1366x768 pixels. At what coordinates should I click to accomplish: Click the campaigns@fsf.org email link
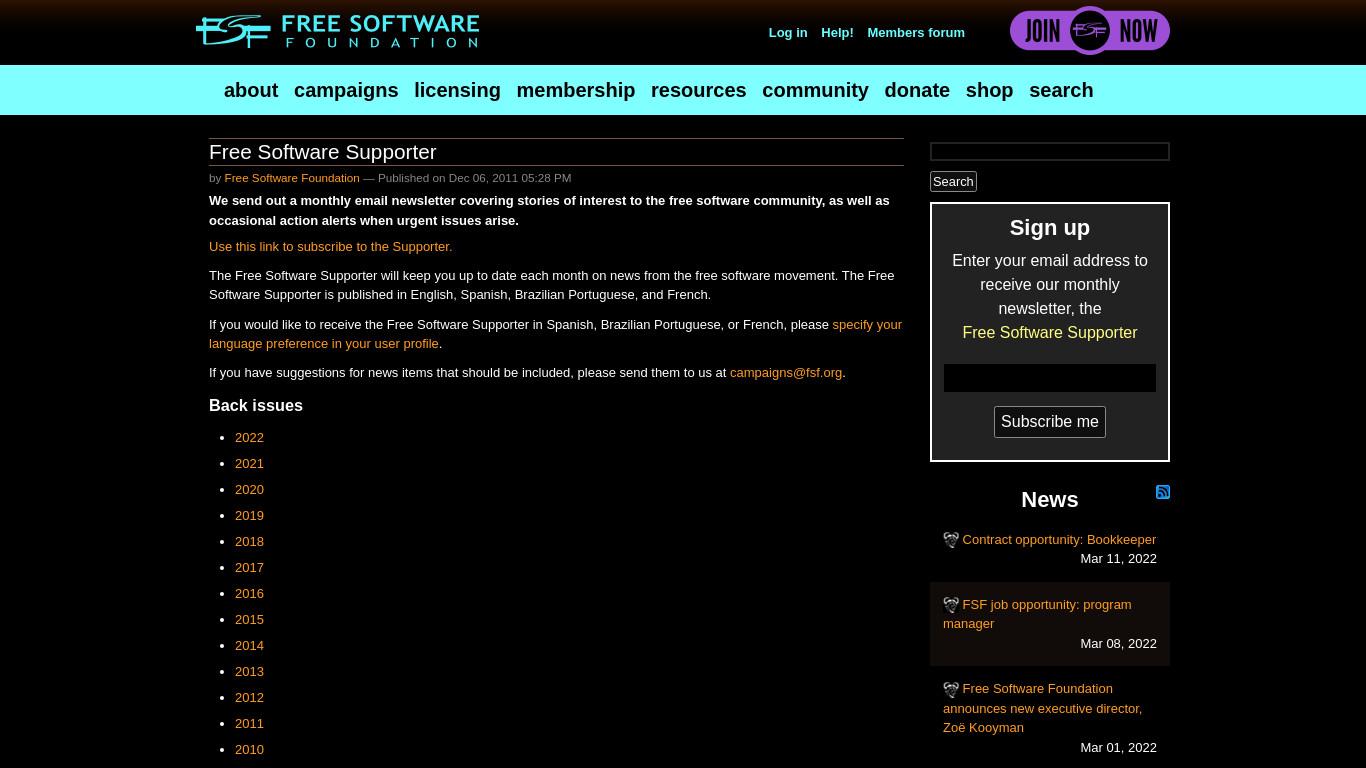click(786, 372)
